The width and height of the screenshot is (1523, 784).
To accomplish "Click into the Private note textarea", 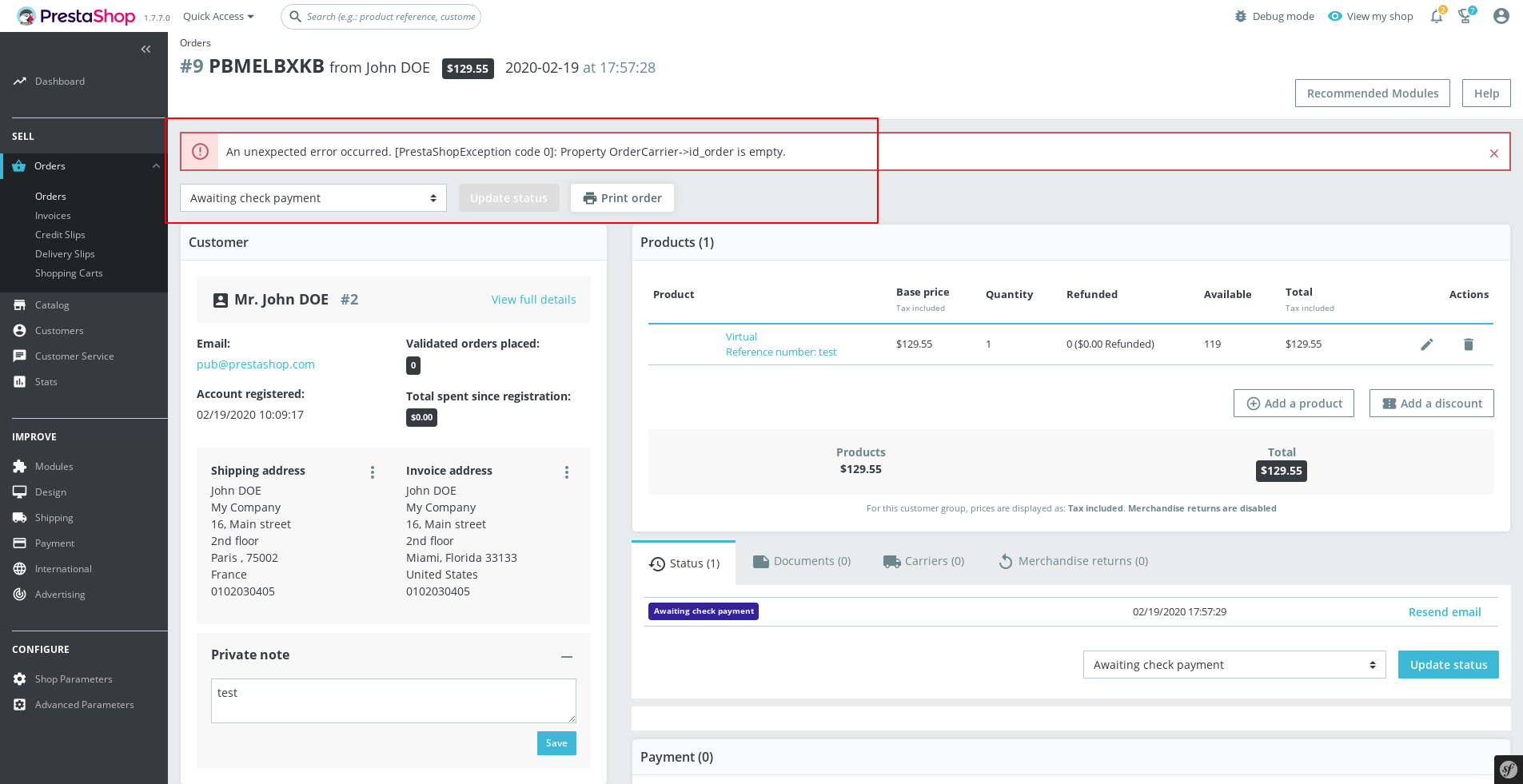I will tap(393, 701).
